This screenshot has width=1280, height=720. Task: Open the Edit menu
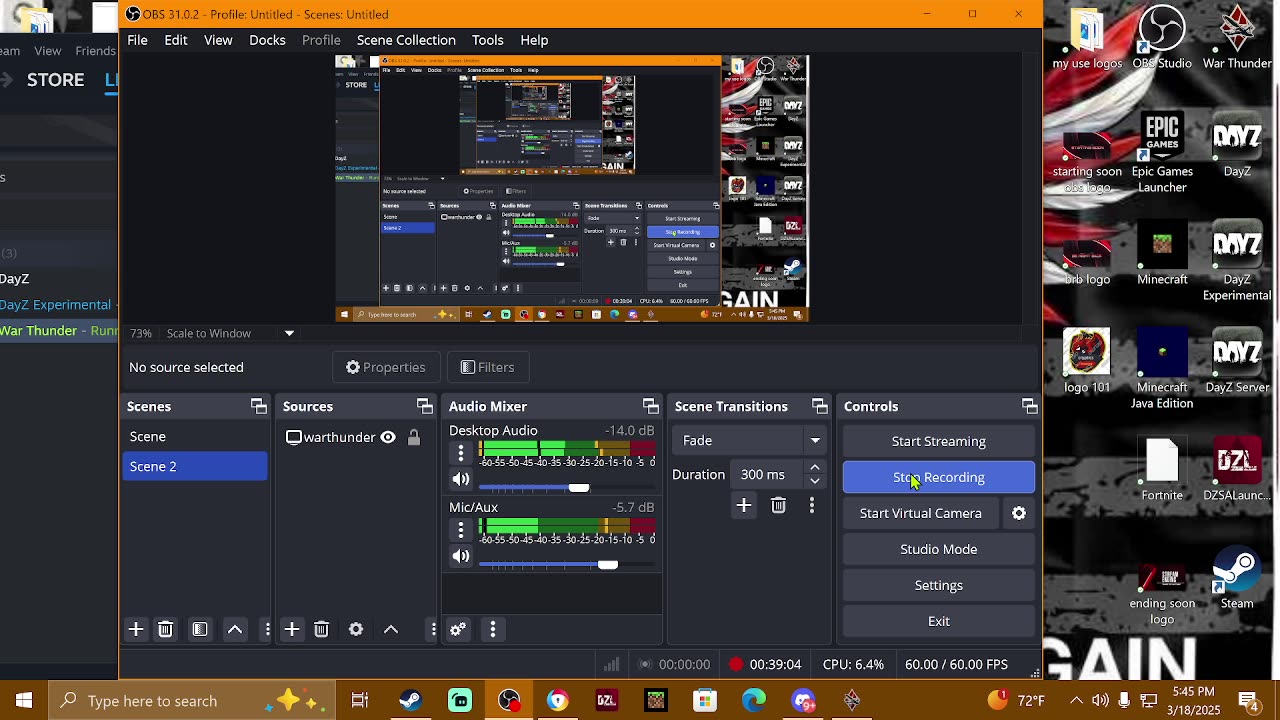click(176, 40)
